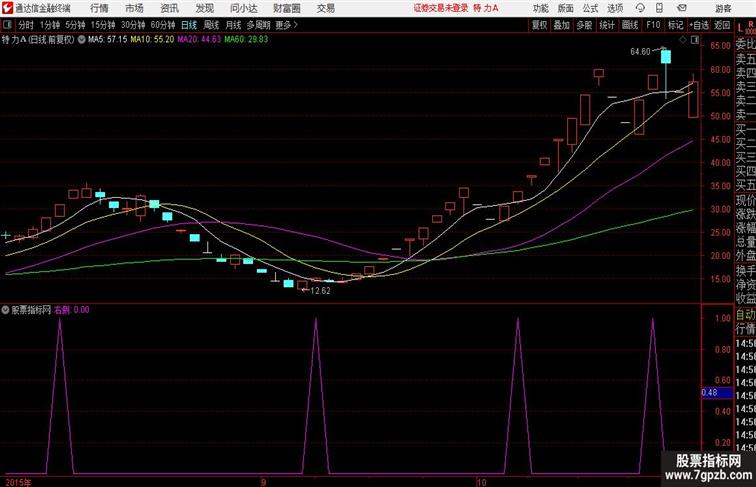Click the 返回 back button
The image size is (756, 487).
coord(722,25)
